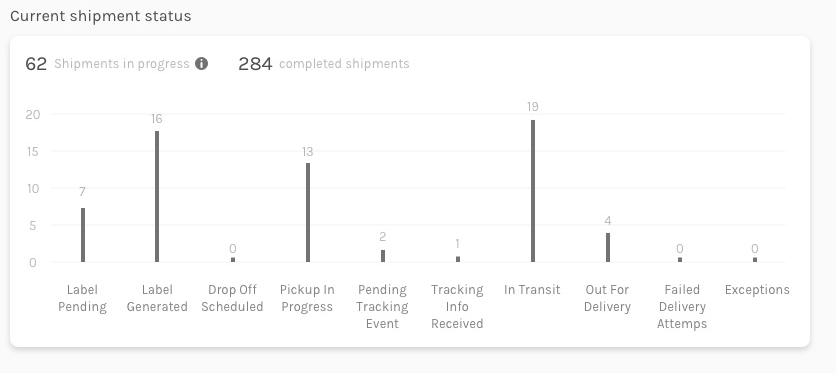836x373 pixels.
Task: Click the 284 completed shipments count
Action: pos(255,64)
